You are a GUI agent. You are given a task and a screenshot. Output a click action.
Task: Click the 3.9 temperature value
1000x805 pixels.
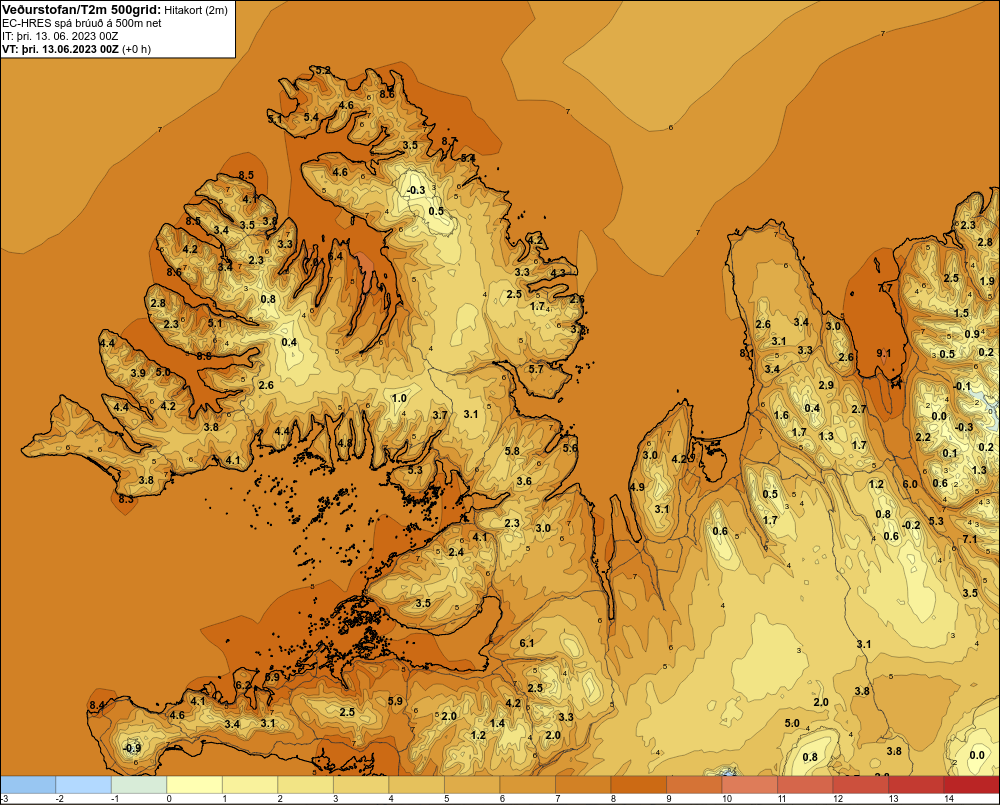[x=138, y=373]
